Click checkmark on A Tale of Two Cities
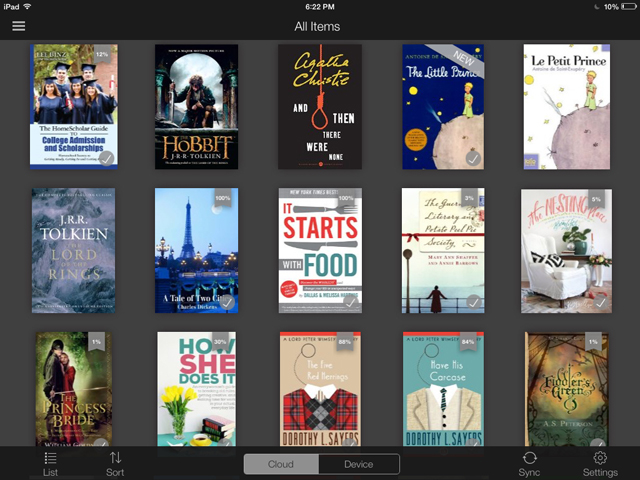This screenshot has height=480, width=640. tap(227, 302)
